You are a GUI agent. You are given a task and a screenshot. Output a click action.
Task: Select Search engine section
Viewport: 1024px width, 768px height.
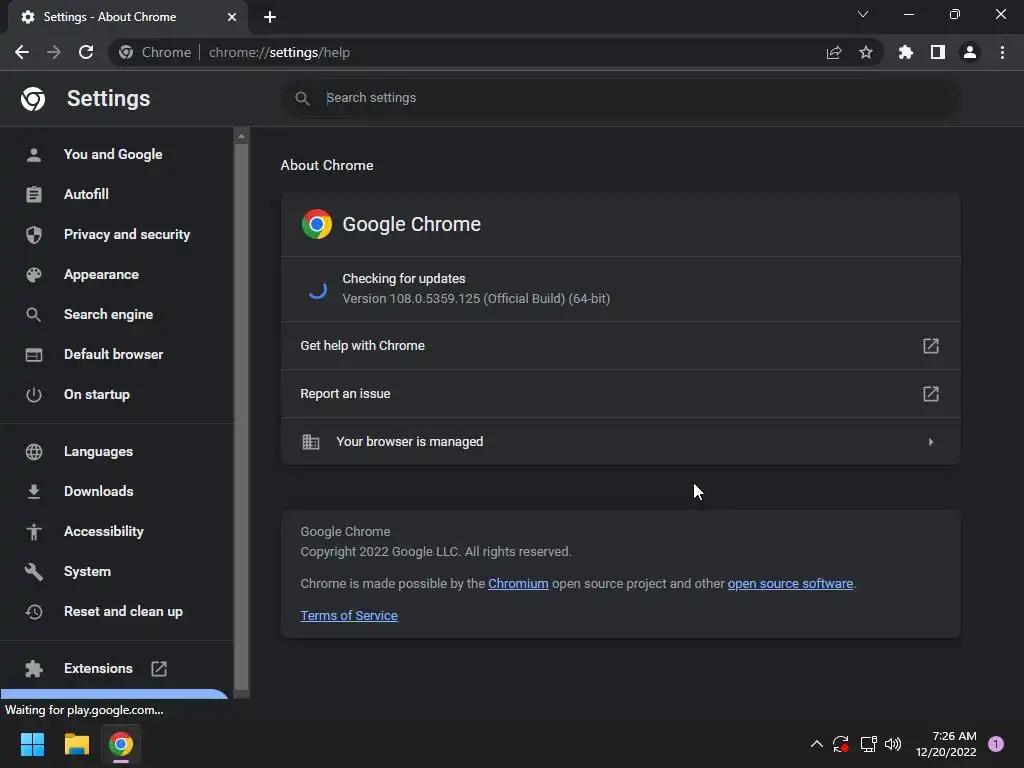pyautogui.click(x=116, y=314)
